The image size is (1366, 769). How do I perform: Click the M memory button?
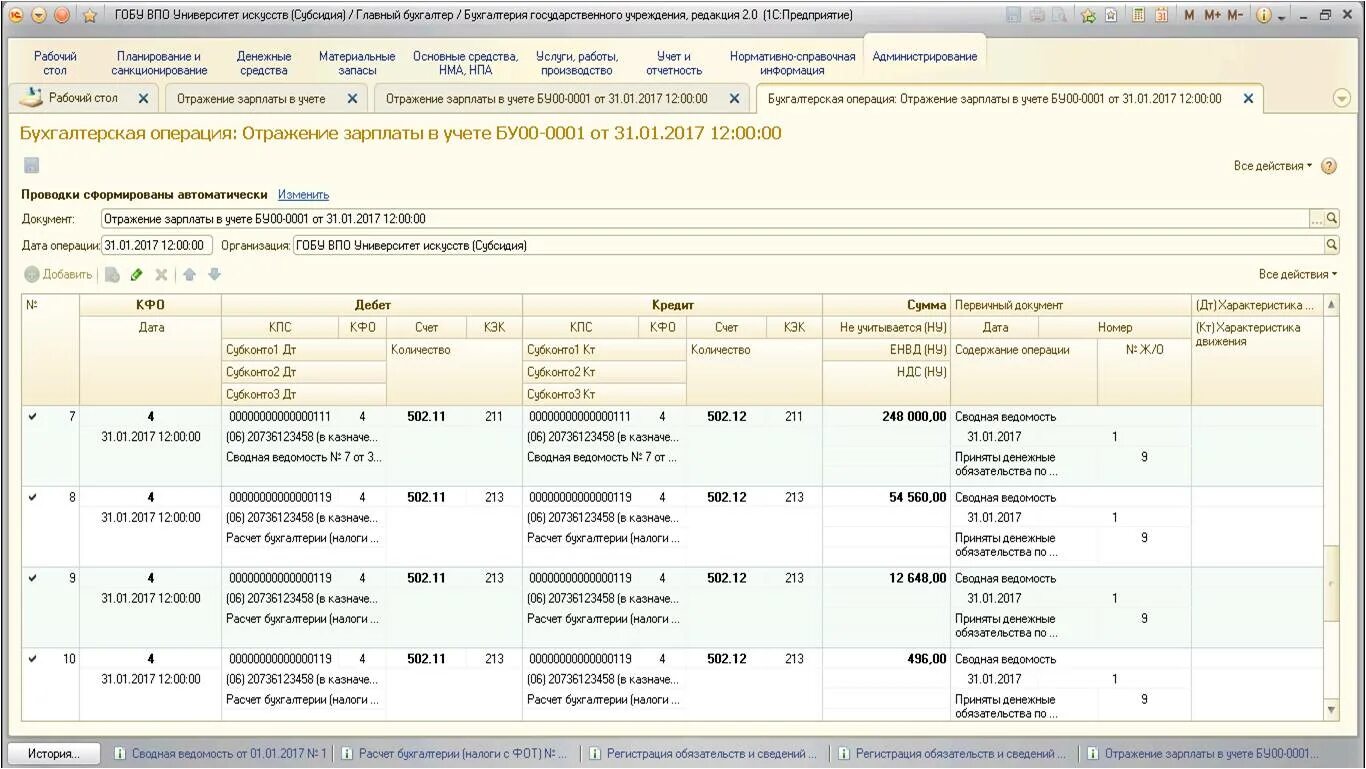(x=1189, y=16)
